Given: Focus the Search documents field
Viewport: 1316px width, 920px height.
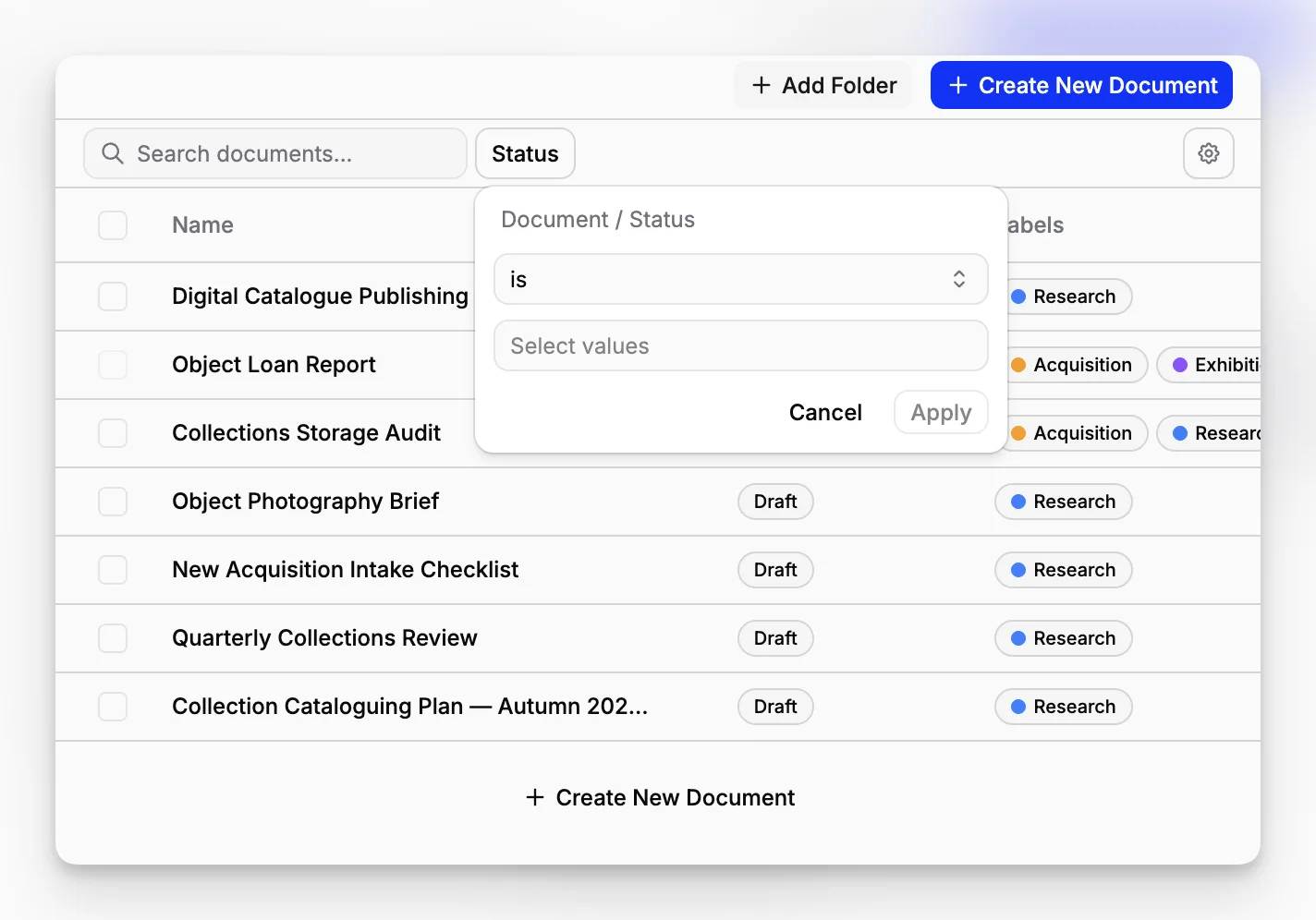Looking at the screenshot, I should point(275,153).
